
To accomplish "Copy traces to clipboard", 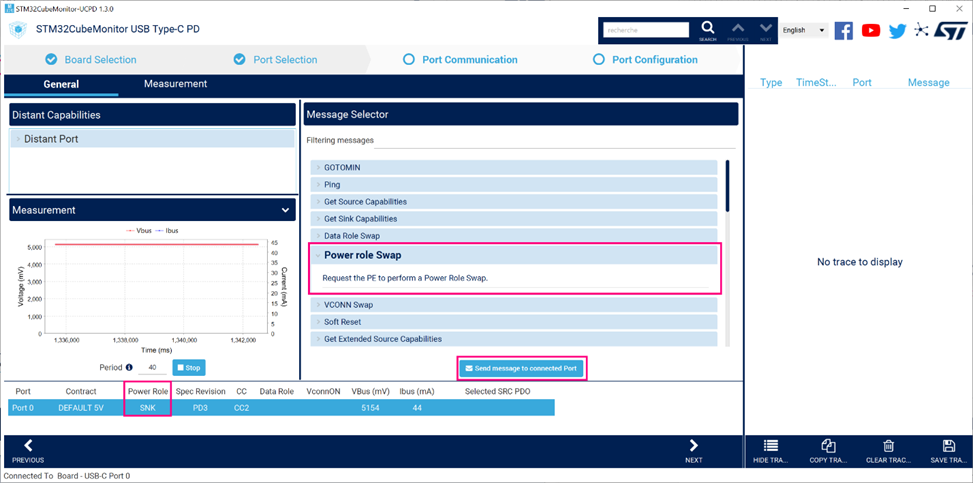I will (828, 451).
